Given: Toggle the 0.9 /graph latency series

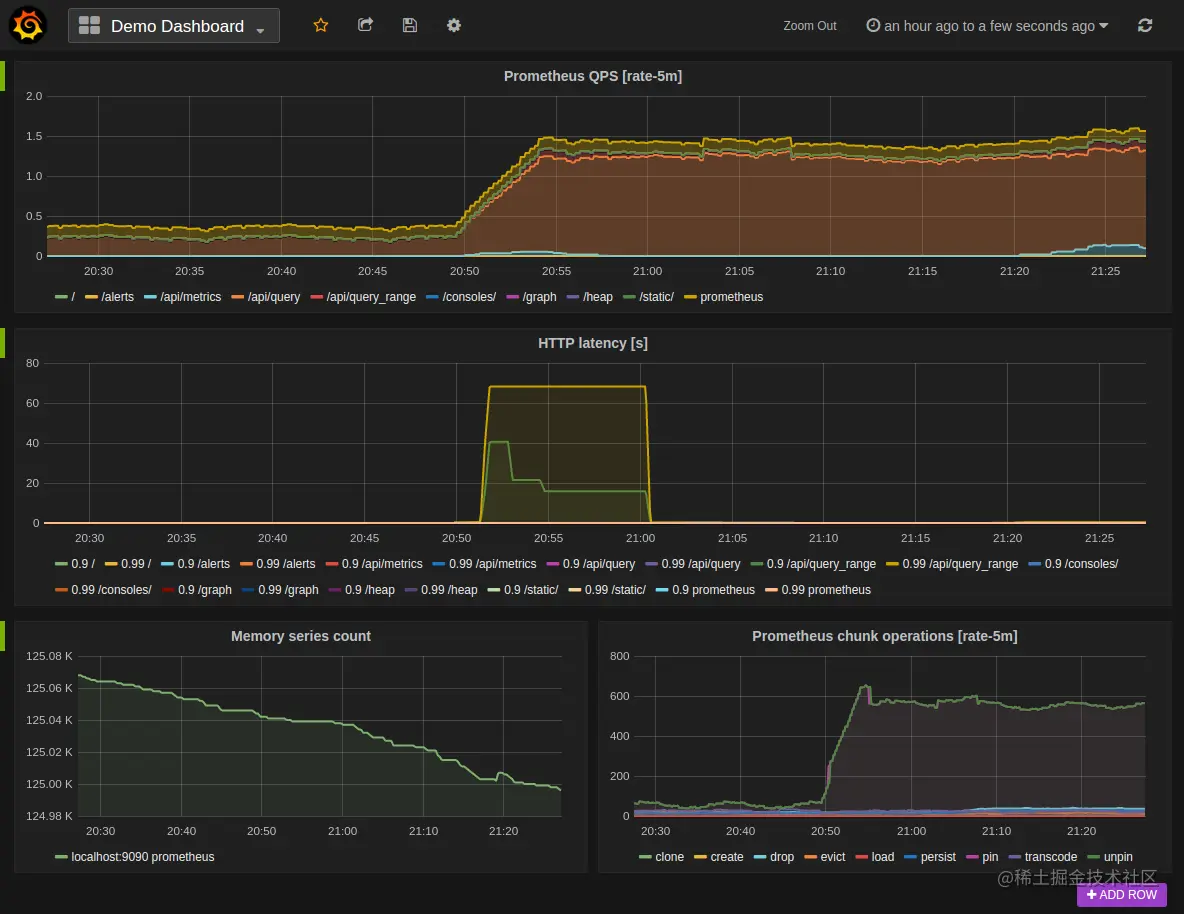Looking at the screenshot, I should click(205, 589).
